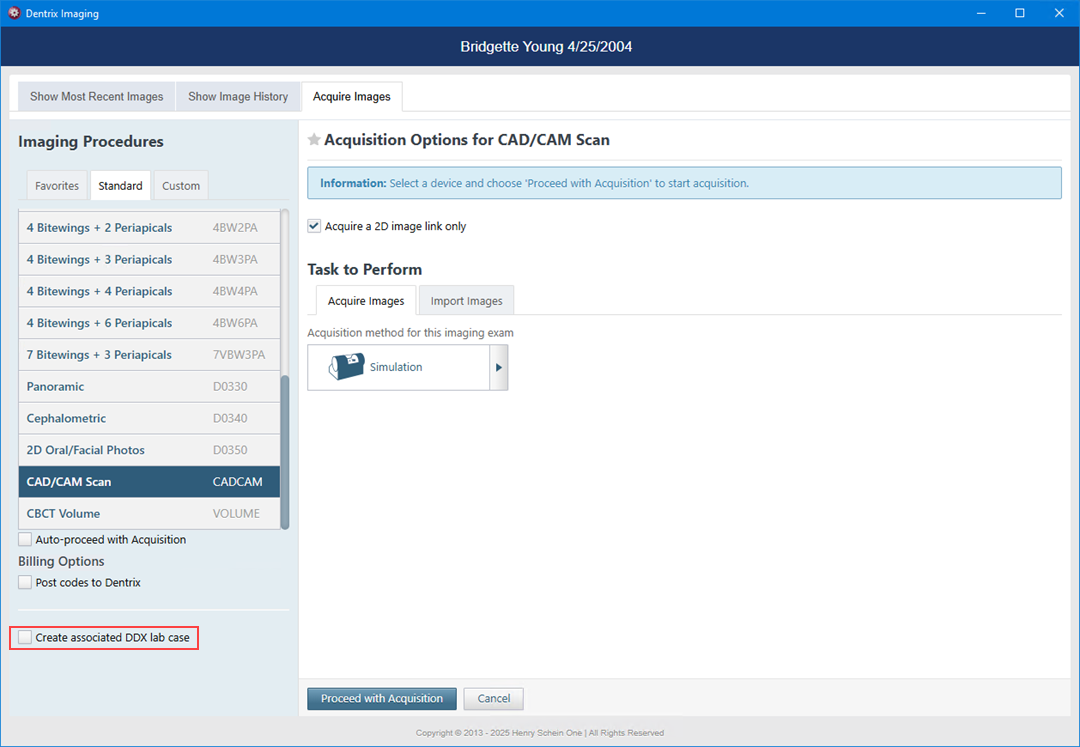Open the Favorites procedures tab
The image size is (1080, 747).
coord(57,186)
